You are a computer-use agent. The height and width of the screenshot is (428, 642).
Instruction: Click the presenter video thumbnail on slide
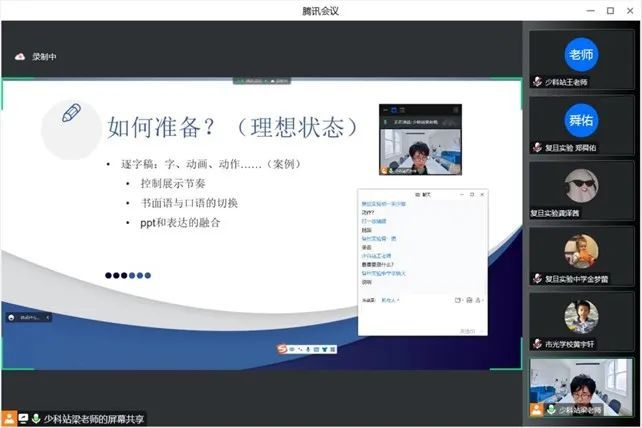coord(420,152)
